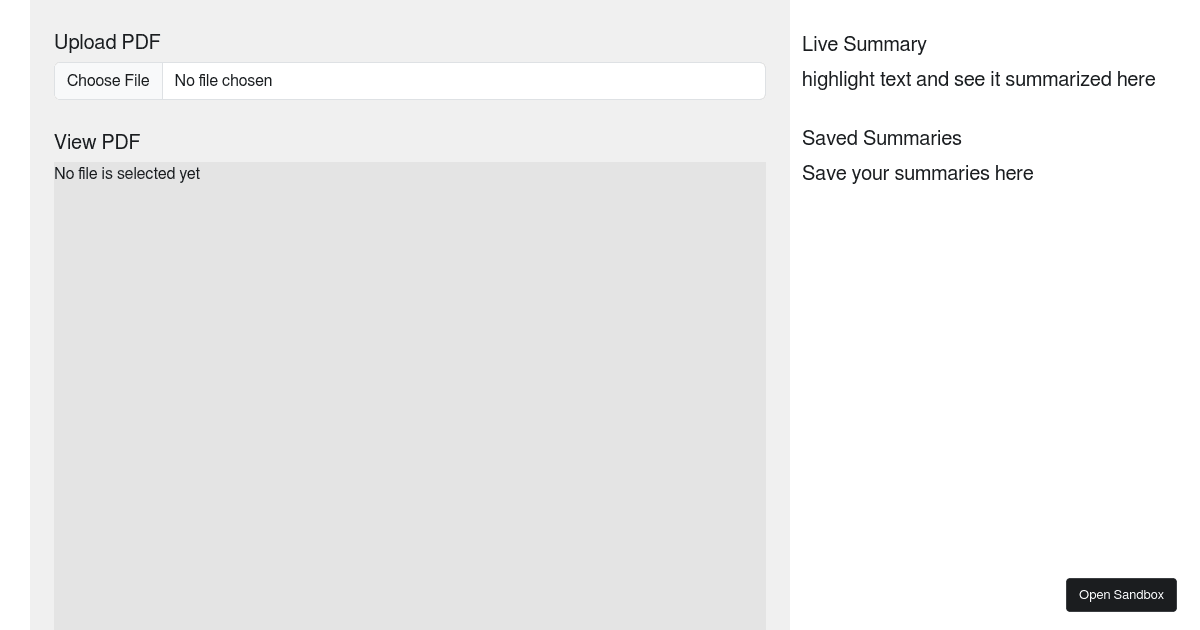Click the View PDF heading

tap(97, 142)
